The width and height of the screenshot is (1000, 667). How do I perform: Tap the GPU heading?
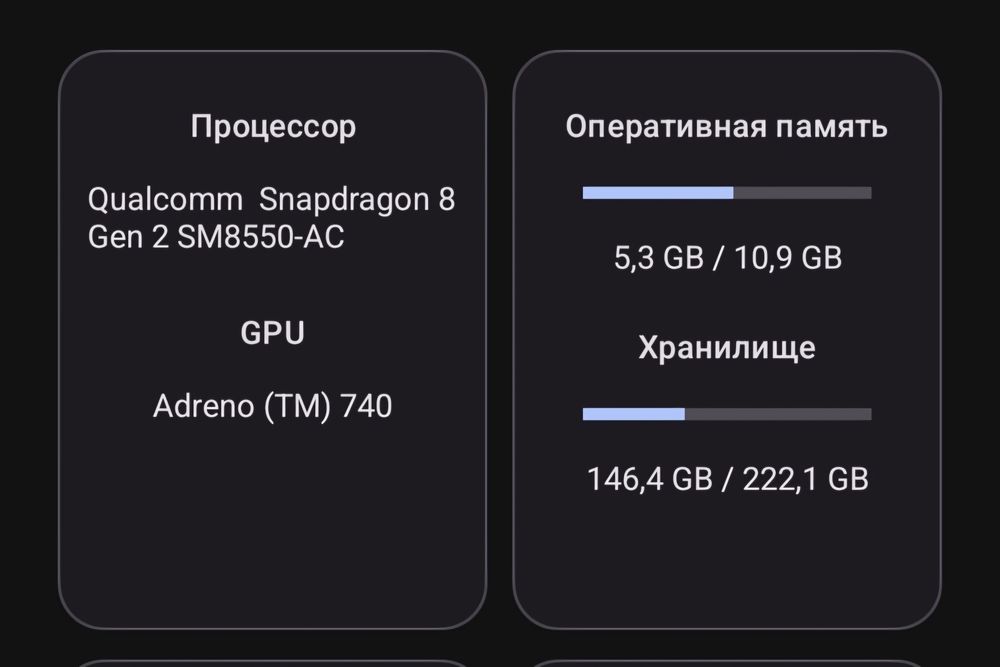click(272, 333)
